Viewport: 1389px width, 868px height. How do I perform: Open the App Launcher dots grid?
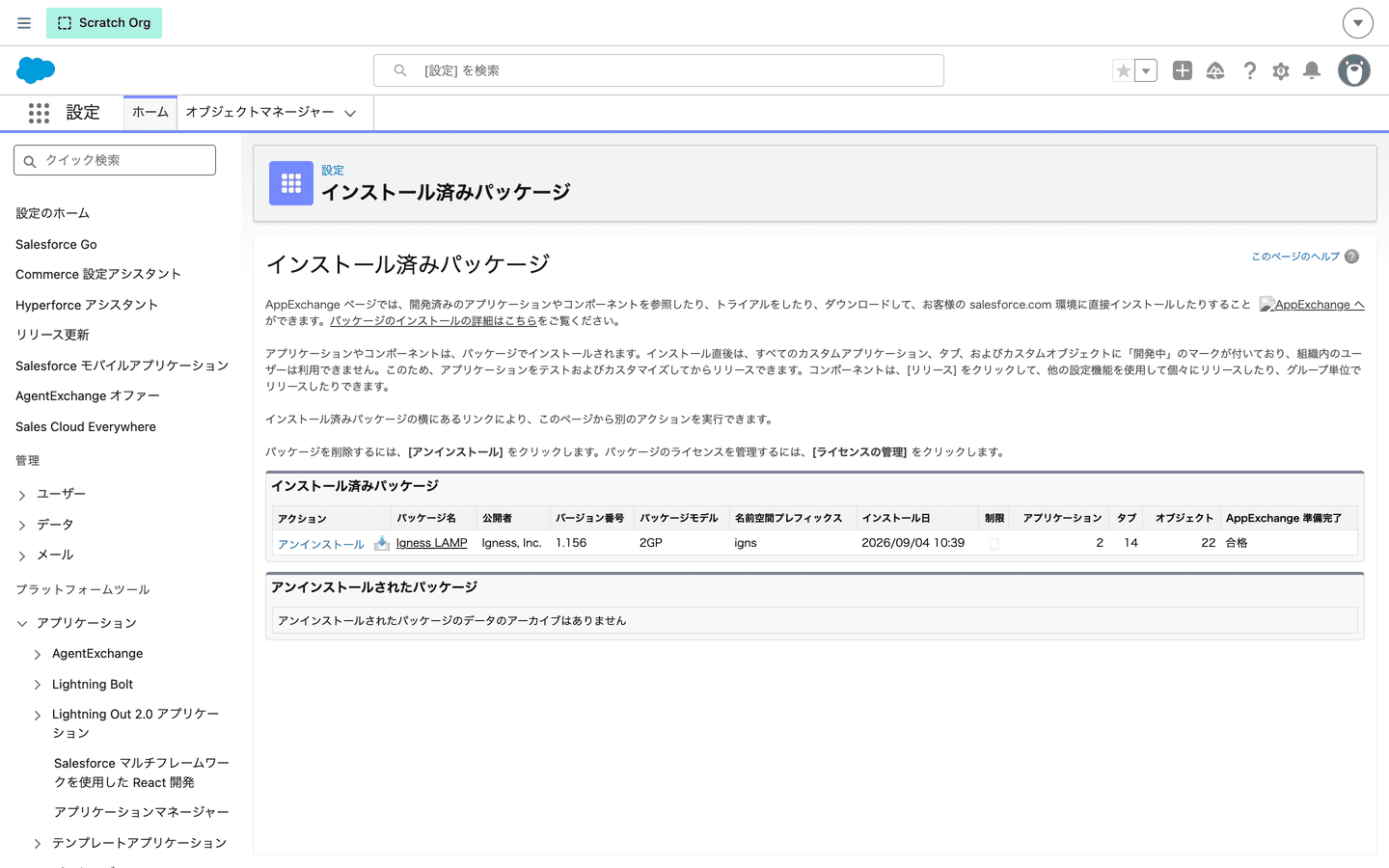pos(39,113)
